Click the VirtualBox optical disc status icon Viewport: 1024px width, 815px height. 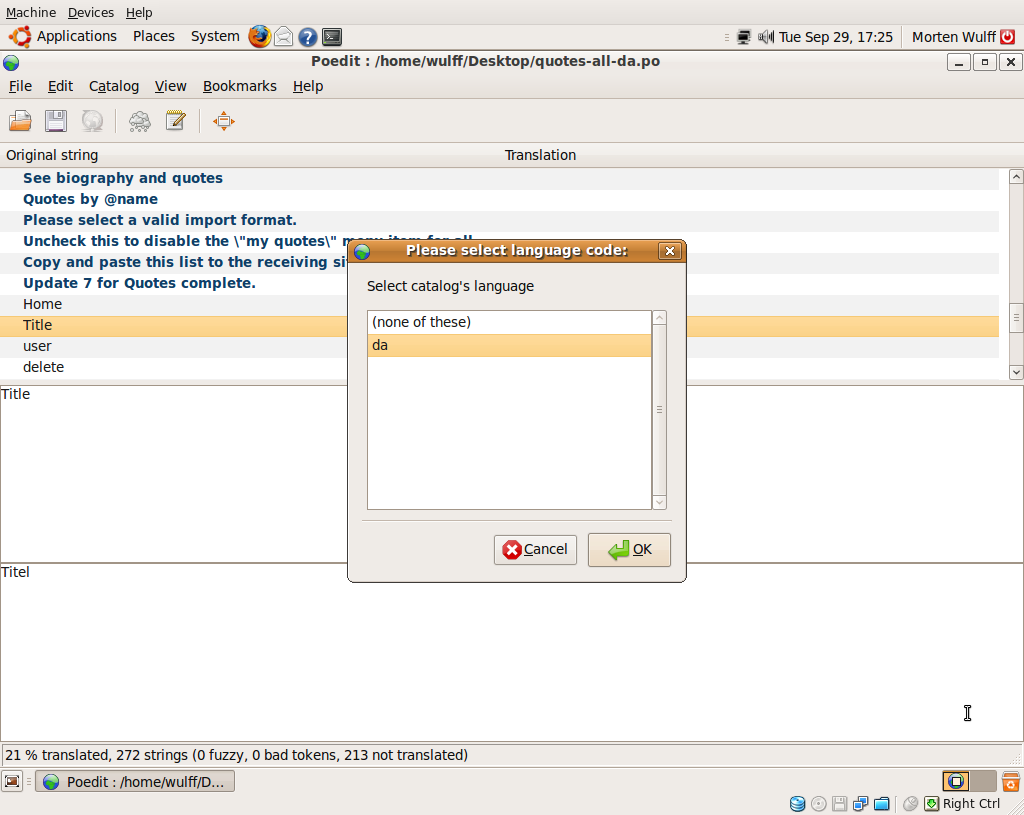[818, 804]
